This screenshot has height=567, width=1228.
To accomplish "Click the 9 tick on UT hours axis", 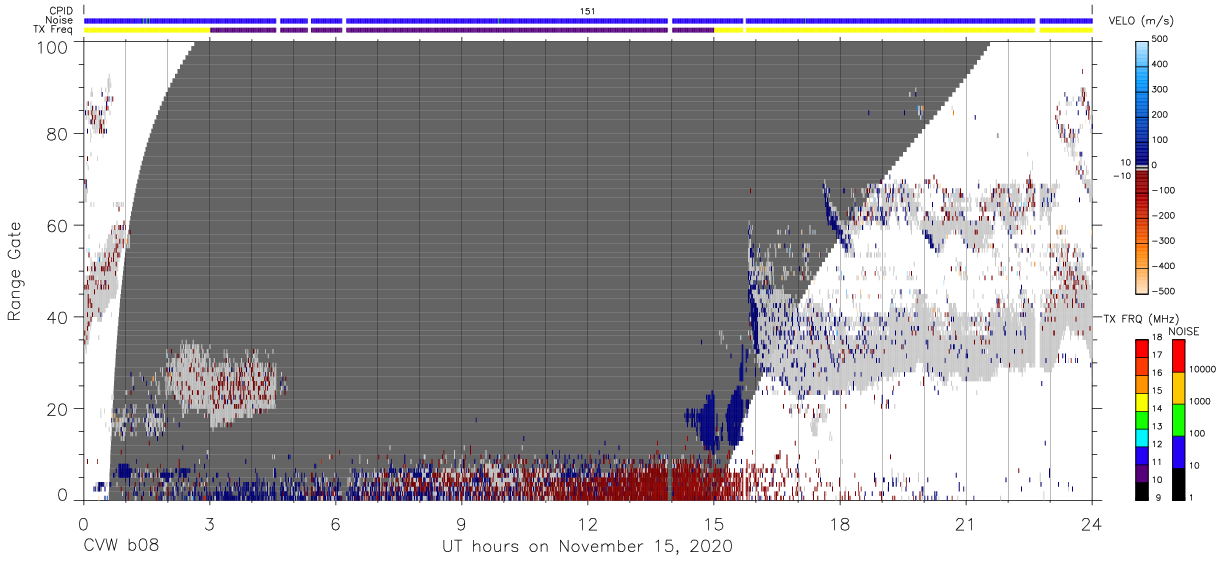I will [461, 522].
